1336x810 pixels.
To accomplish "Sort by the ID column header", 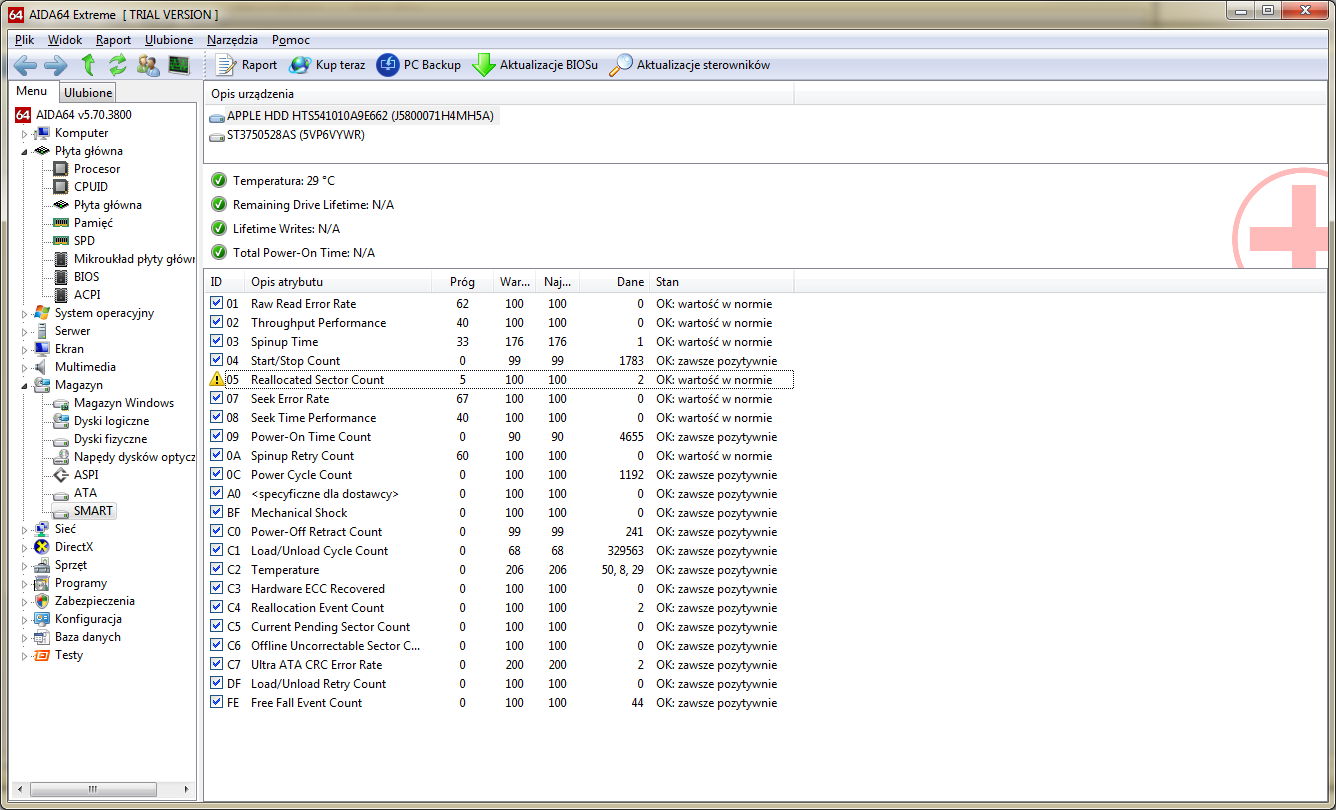I will (x=224, y=282).
